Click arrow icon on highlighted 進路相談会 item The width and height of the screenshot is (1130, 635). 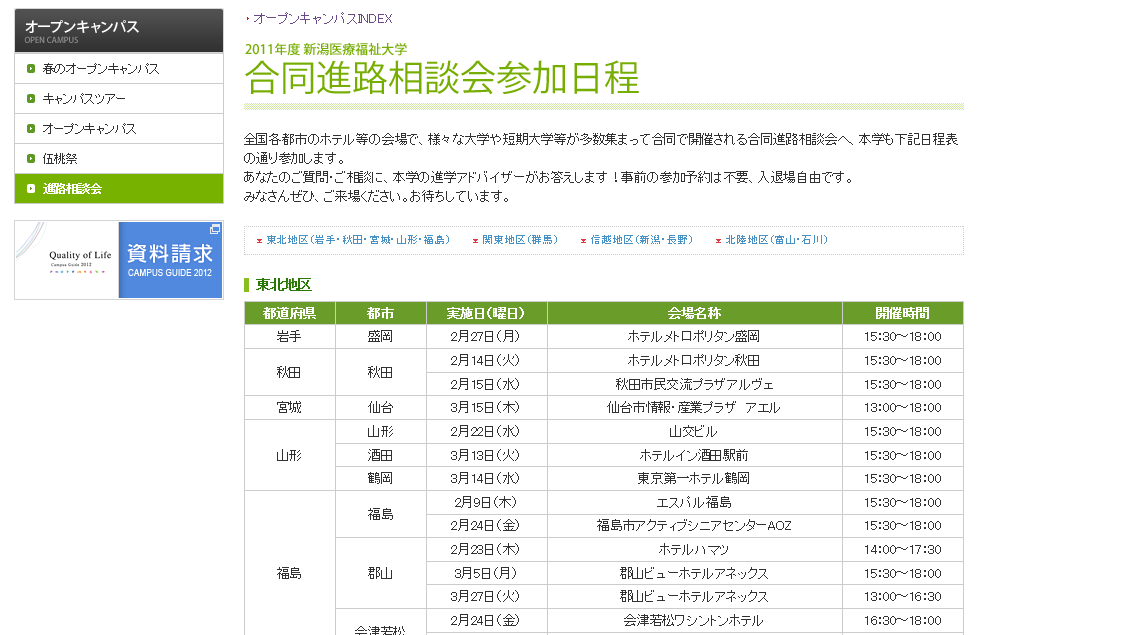pos(31,189)
